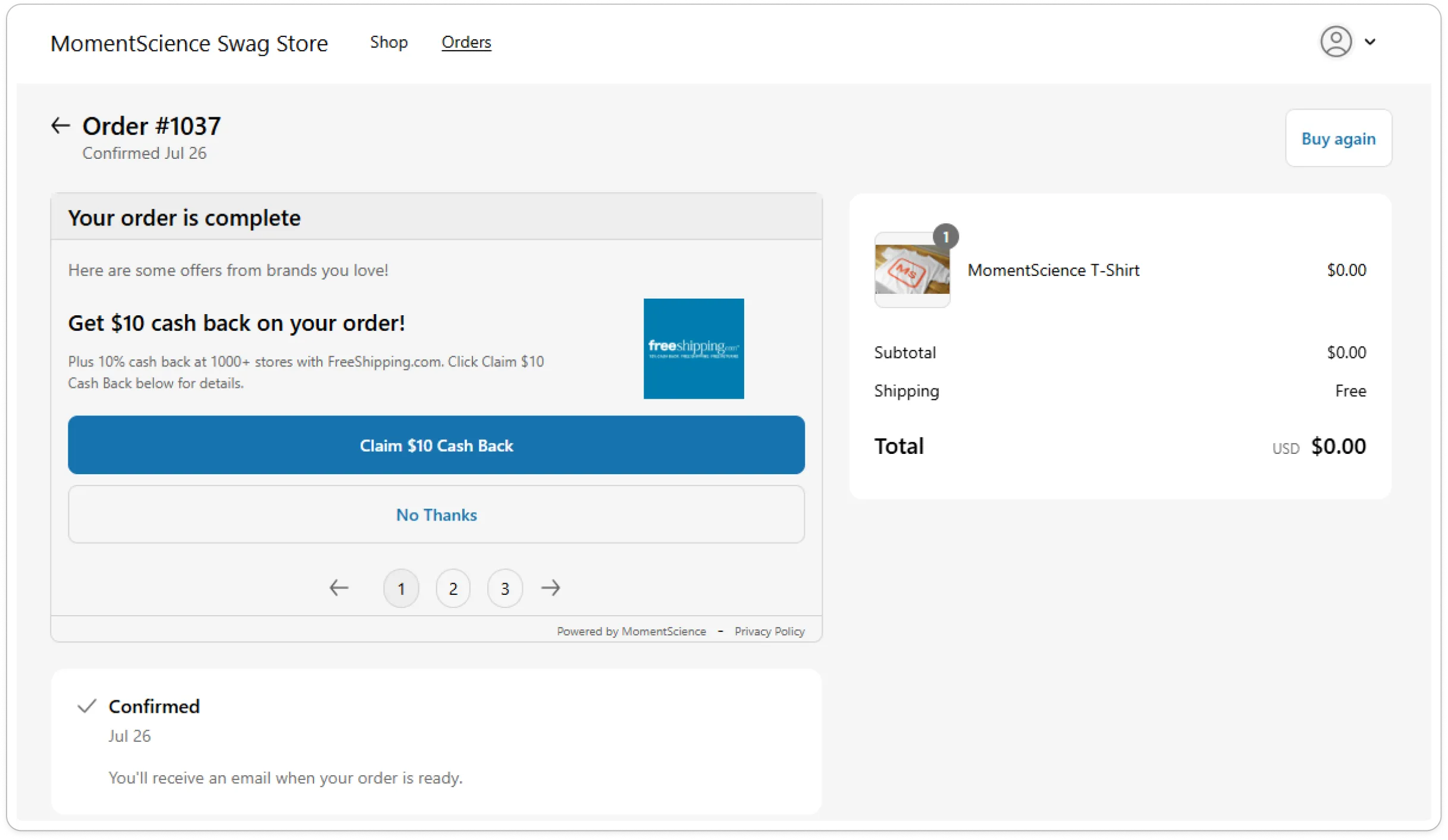Click the Powered by MomentScience text
1448x840 pixels.
(631, 631)
